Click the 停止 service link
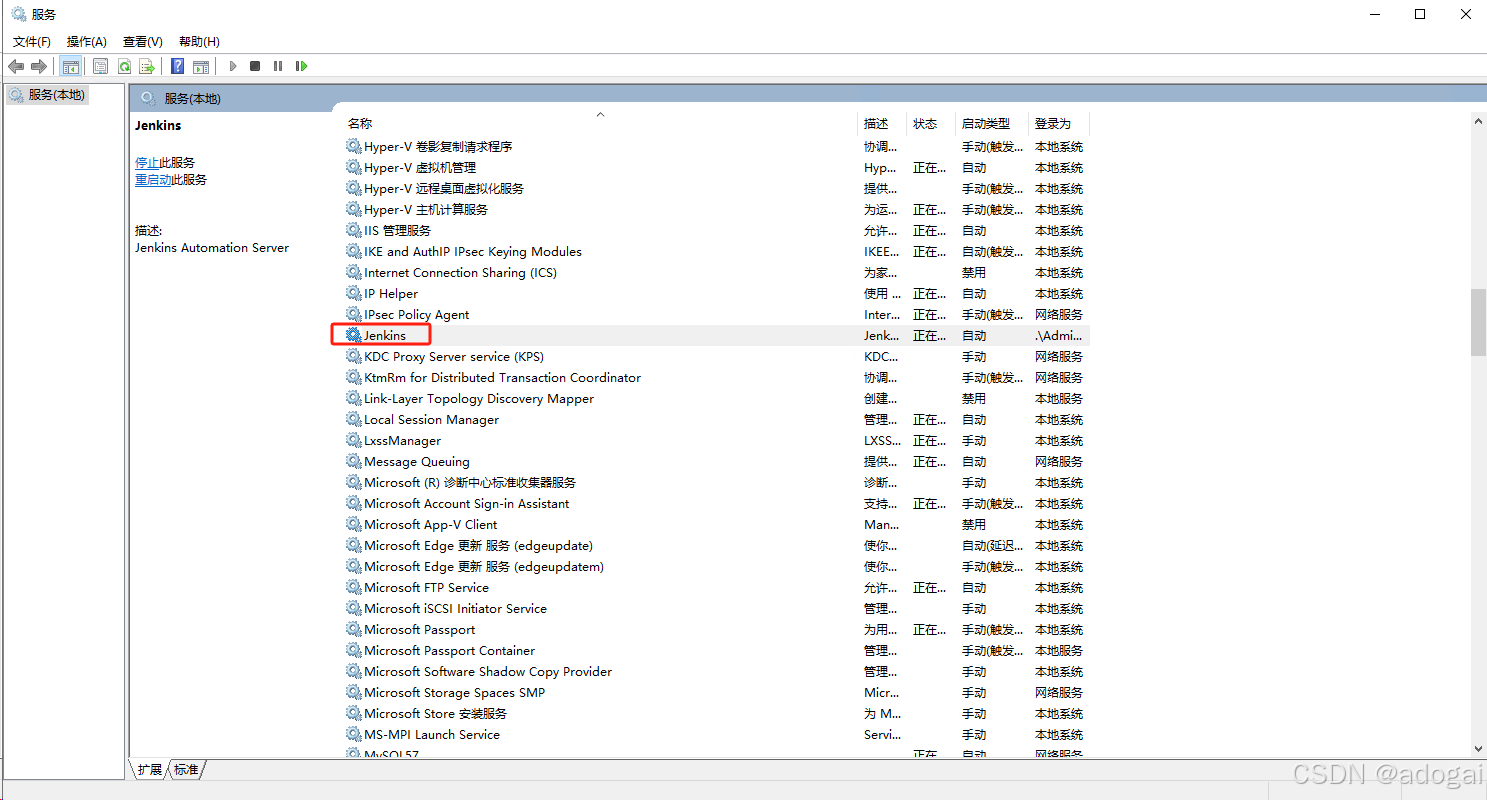The height and width of the screenshot is (800, 1487). point(147,162)
